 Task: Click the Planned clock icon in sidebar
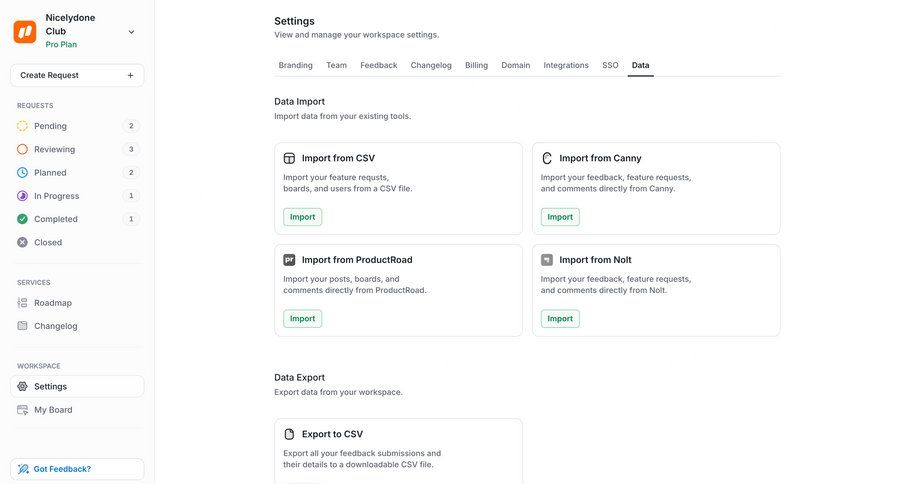coord(23,173)
